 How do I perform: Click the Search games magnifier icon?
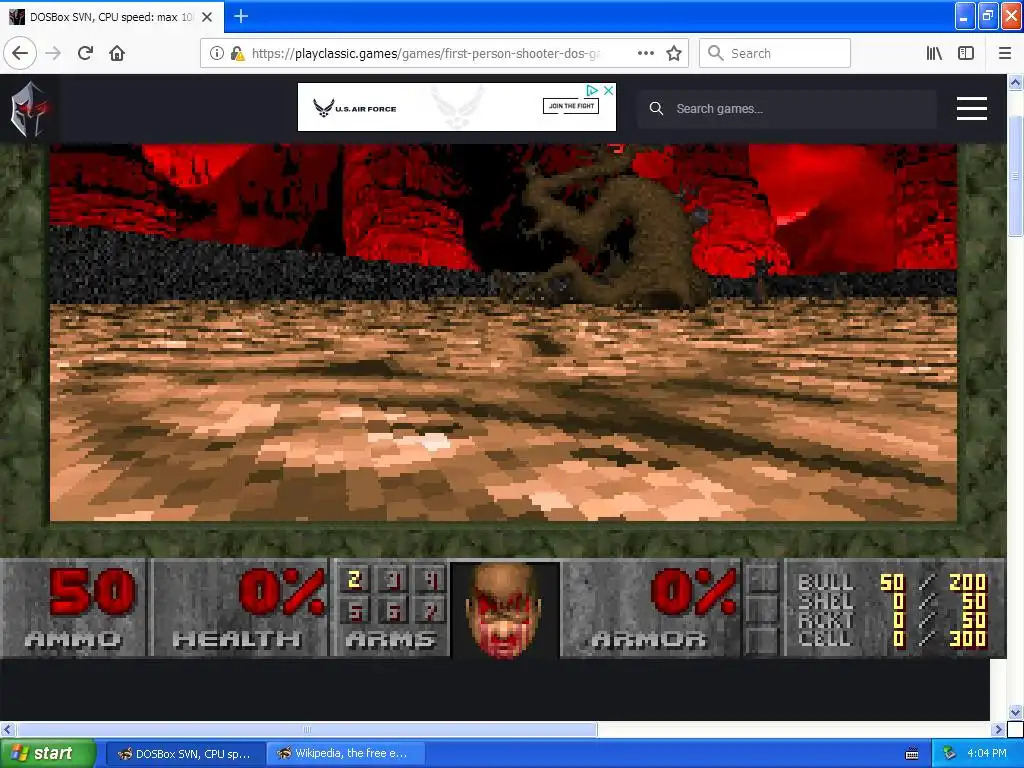(x=656, y=108)
